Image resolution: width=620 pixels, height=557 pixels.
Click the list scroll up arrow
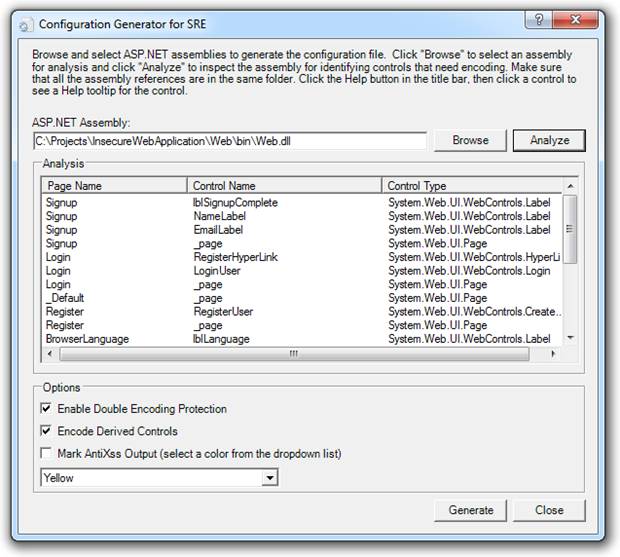(570, 186)
